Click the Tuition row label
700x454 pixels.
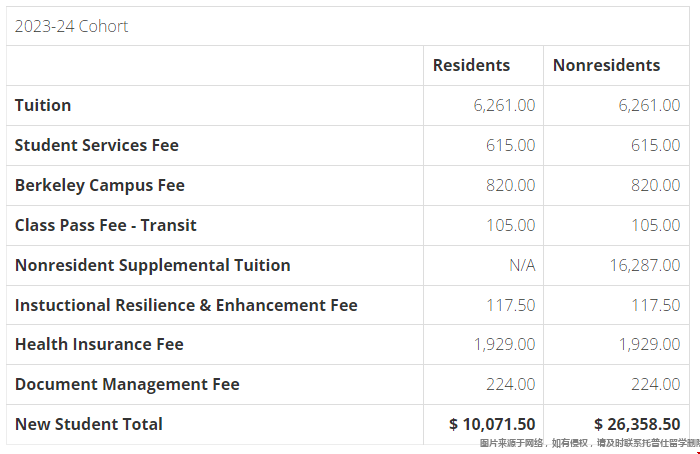pos(43,105)
